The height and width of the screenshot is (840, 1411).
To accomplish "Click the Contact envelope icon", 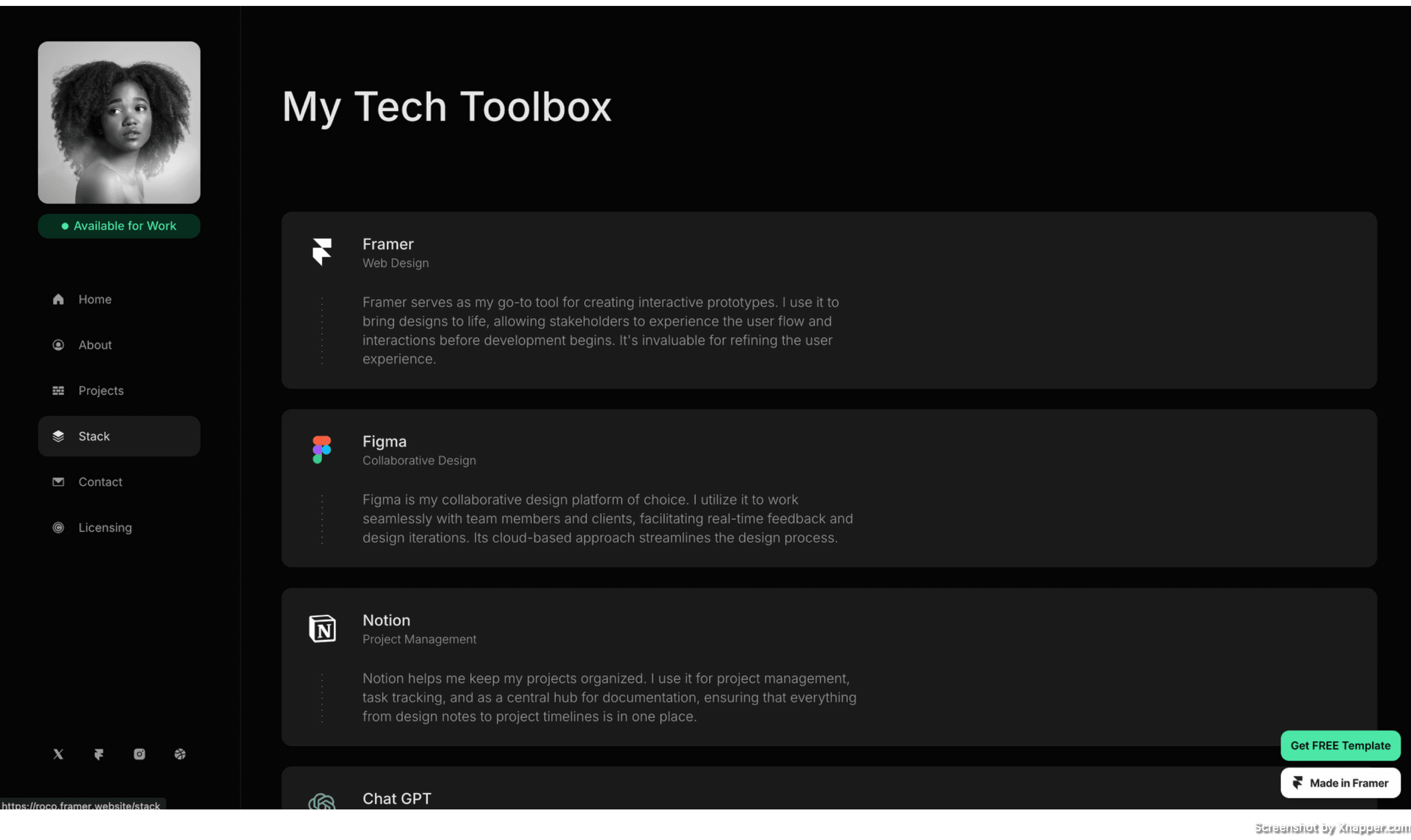I will [x=58, y=482].
